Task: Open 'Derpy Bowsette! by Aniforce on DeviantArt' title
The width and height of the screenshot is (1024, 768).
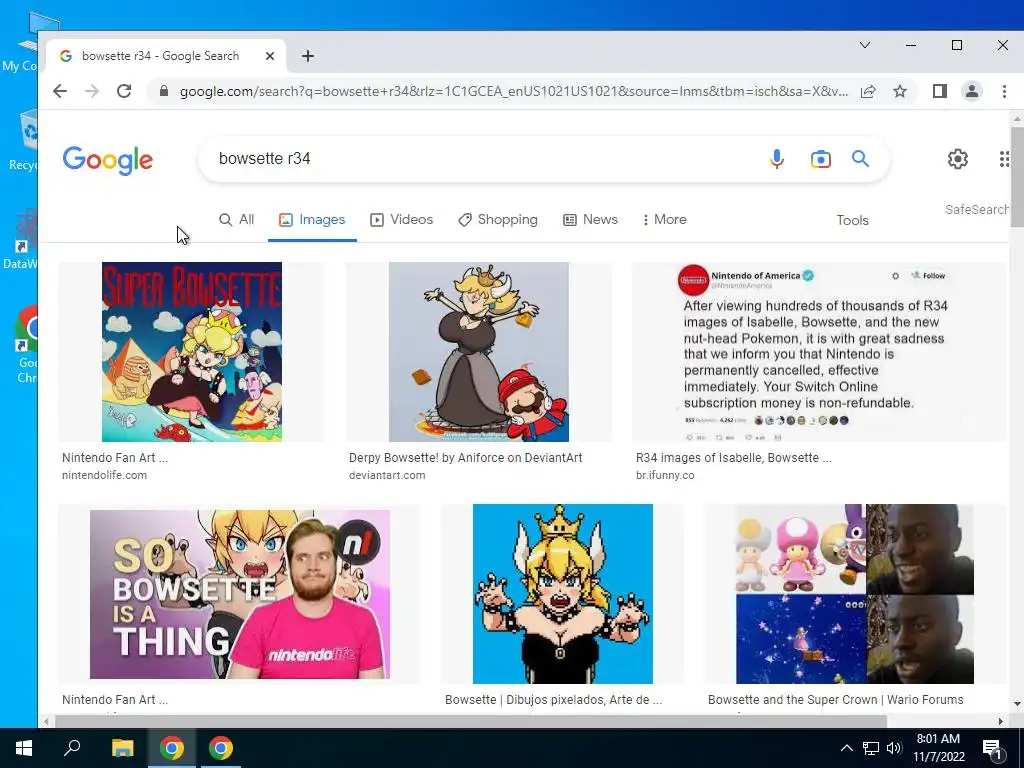Action: tap(466, 458)
